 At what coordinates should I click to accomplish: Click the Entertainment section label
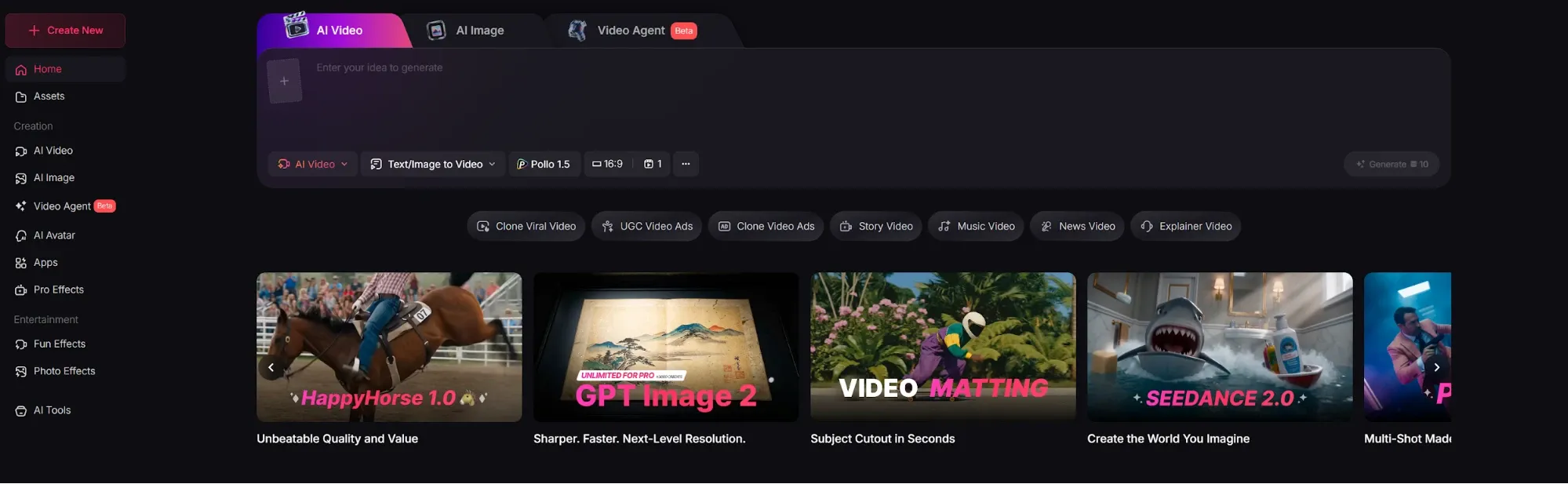(x=45, y=320)
